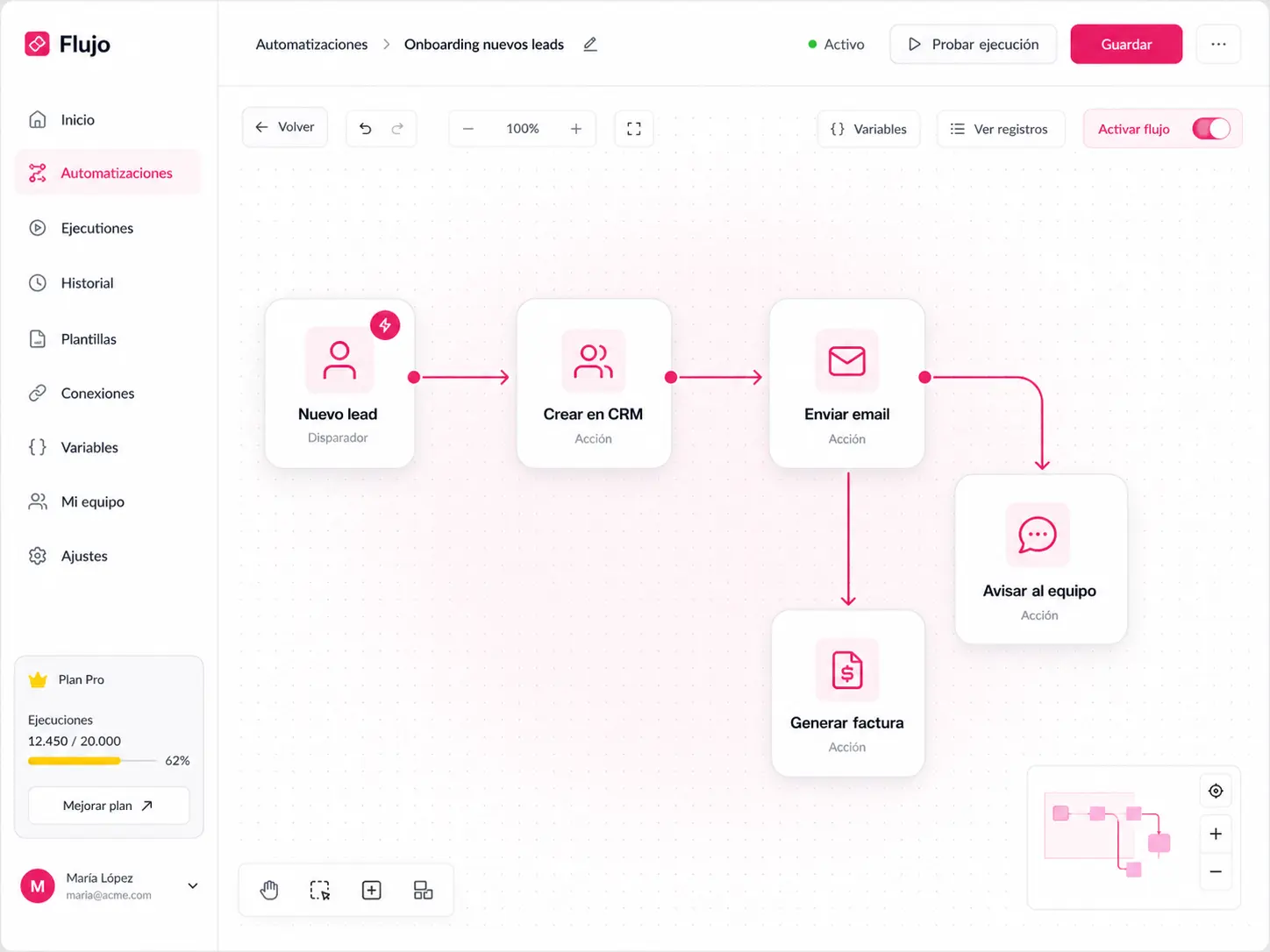Click the Probar ejecución button

click(x=973, y=44)
